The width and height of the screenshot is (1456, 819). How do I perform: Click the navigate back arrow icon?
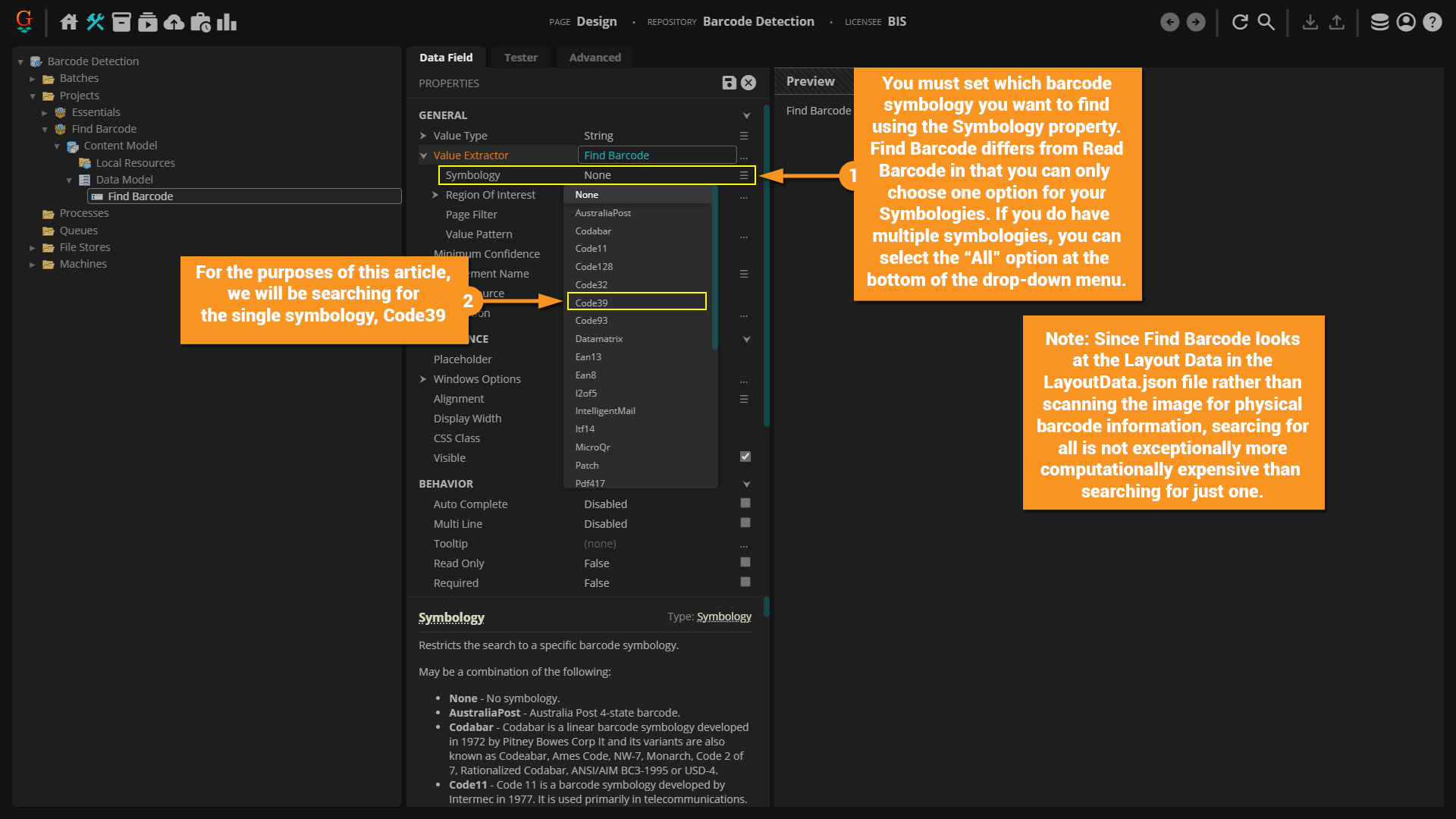(1170, 22)
